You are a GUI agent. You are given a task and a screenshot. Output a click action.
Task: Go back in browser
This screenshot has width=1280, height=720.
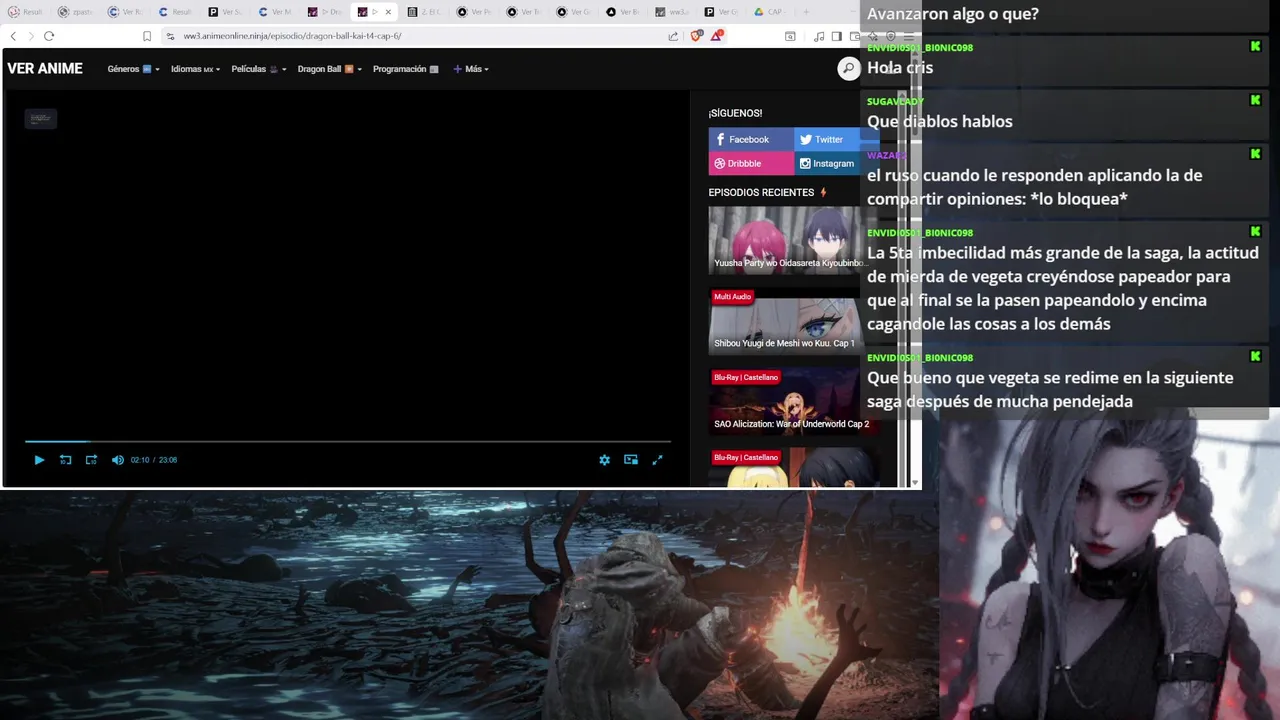13,36
